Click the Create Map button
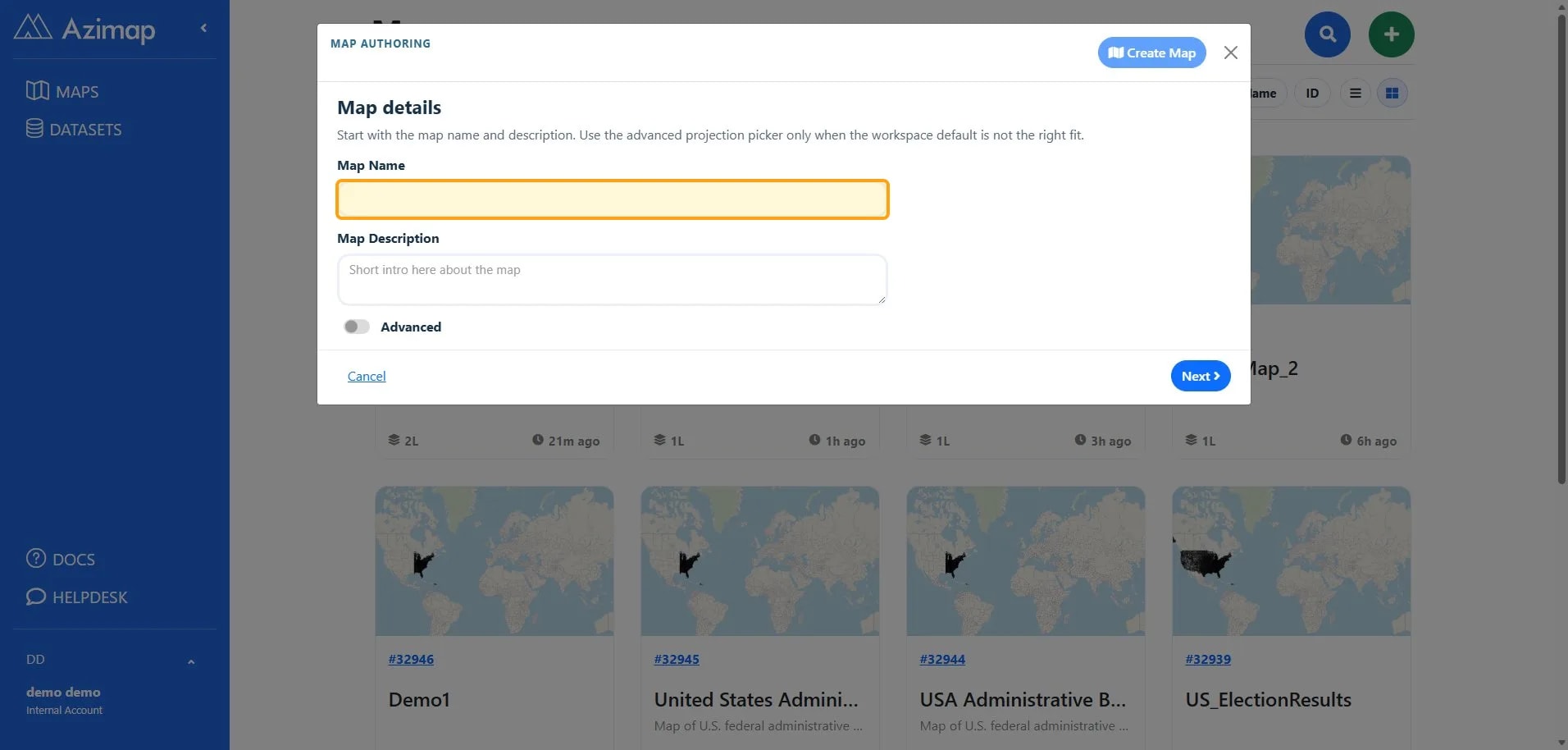The height and width of the screenshot is (750, 1568). (x=1151, y=53)
